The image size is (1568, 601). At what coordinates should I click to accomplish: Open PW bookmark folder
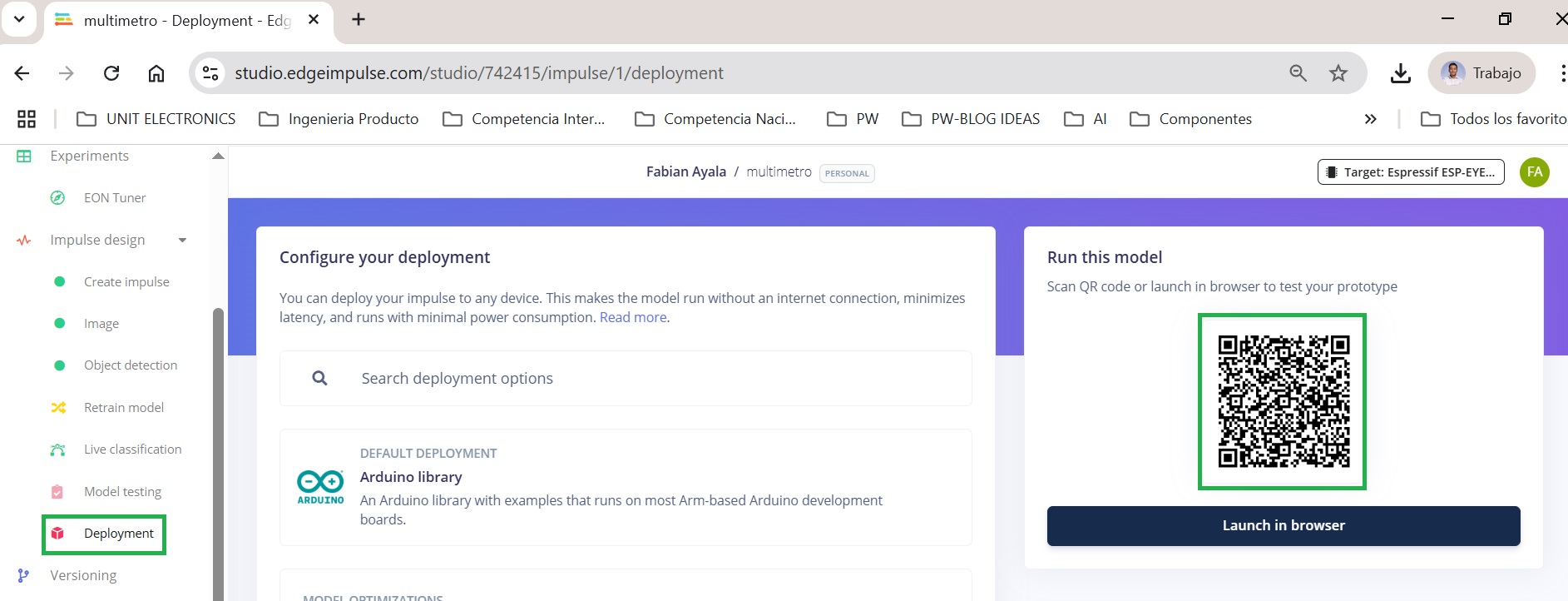point(853,119)
